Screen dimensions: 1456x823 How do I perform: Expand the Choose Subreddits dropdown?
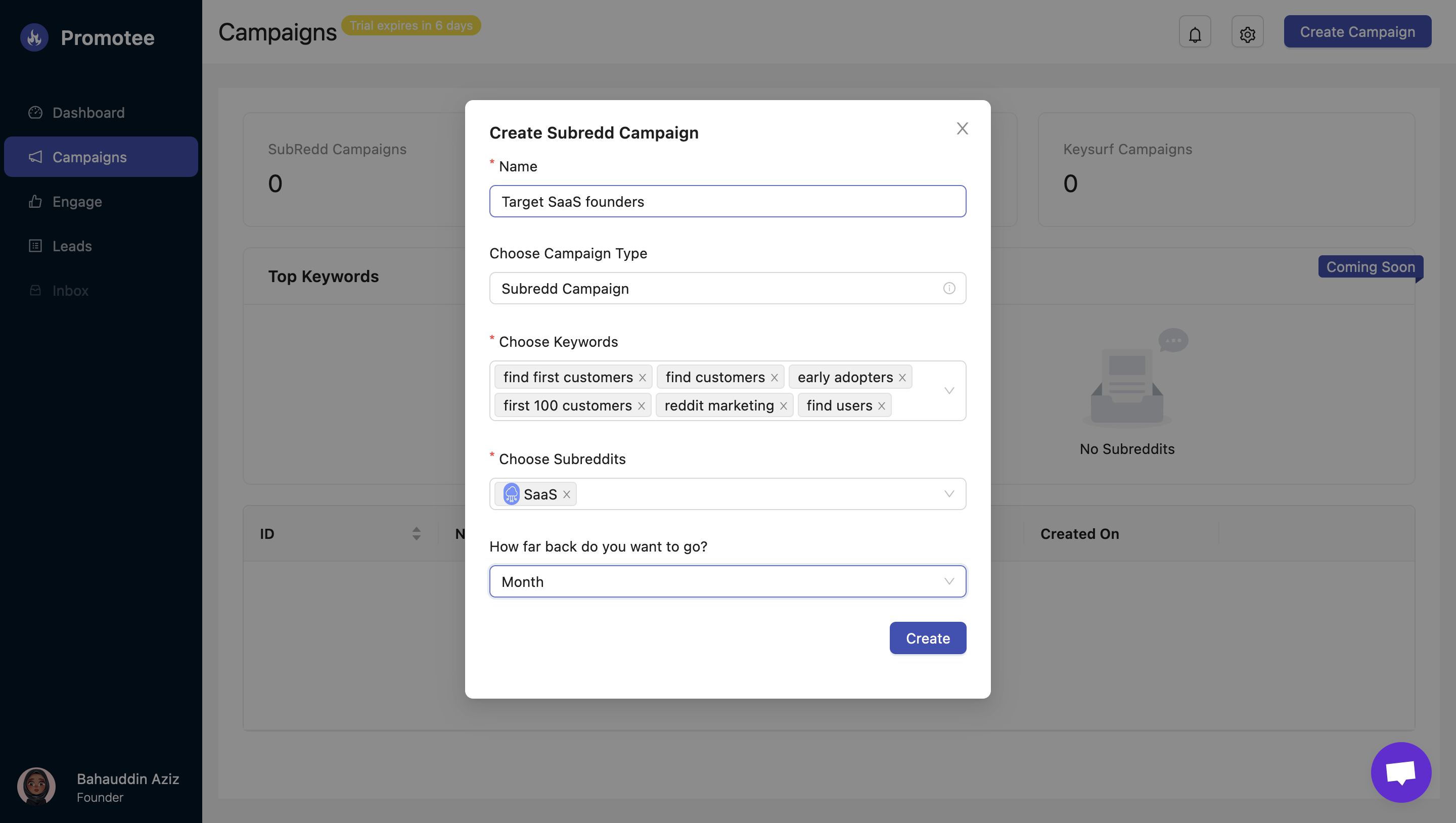(949, 494)
